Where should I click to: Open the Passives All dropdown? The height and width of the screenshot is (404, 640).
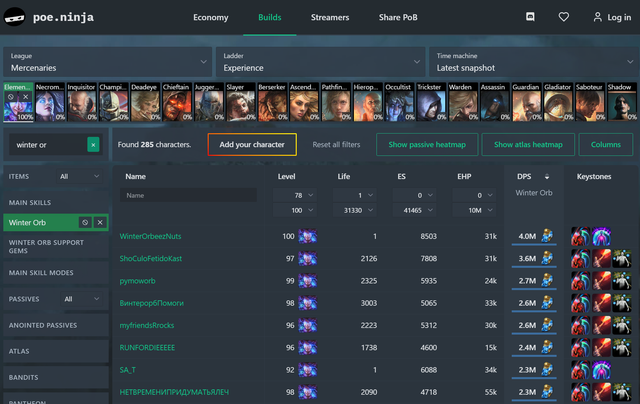(x=82, y=299)
